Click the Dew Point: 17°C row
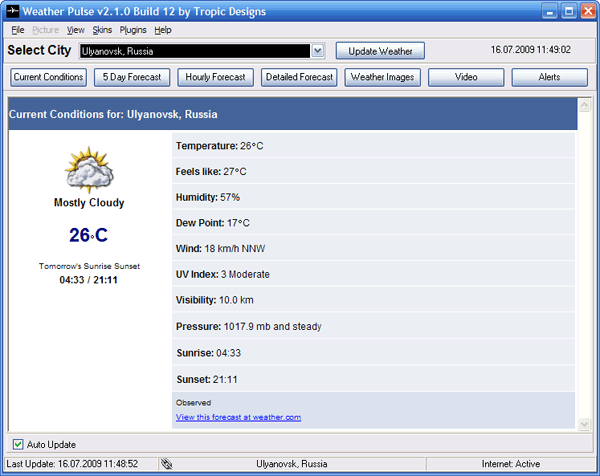600x476 pixels. 373,223
